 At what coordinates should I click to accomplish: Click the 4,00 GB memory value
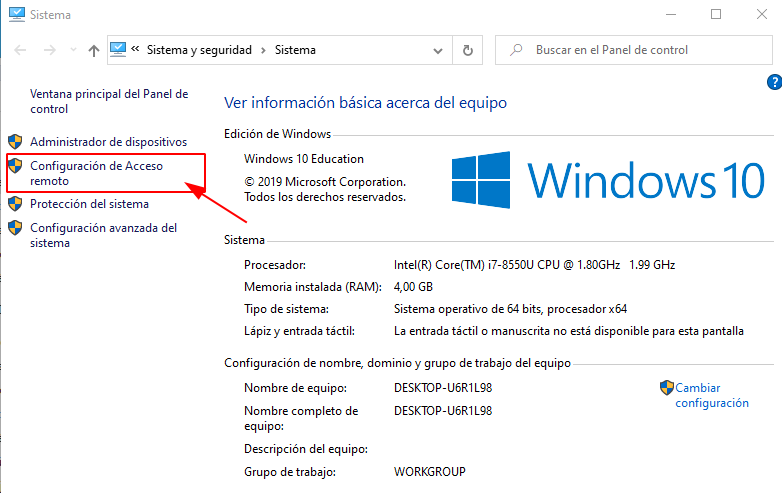pyautogui.click(x=413, y=287)
